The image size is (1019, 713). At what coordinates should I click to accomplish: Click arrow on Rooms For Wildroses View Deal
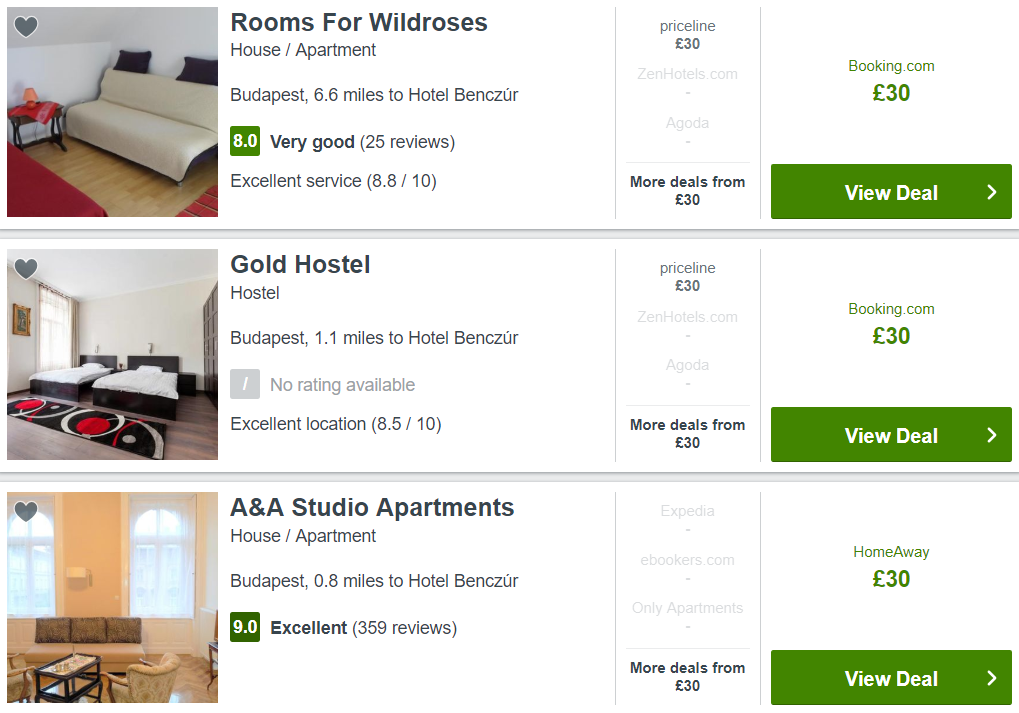991,192
